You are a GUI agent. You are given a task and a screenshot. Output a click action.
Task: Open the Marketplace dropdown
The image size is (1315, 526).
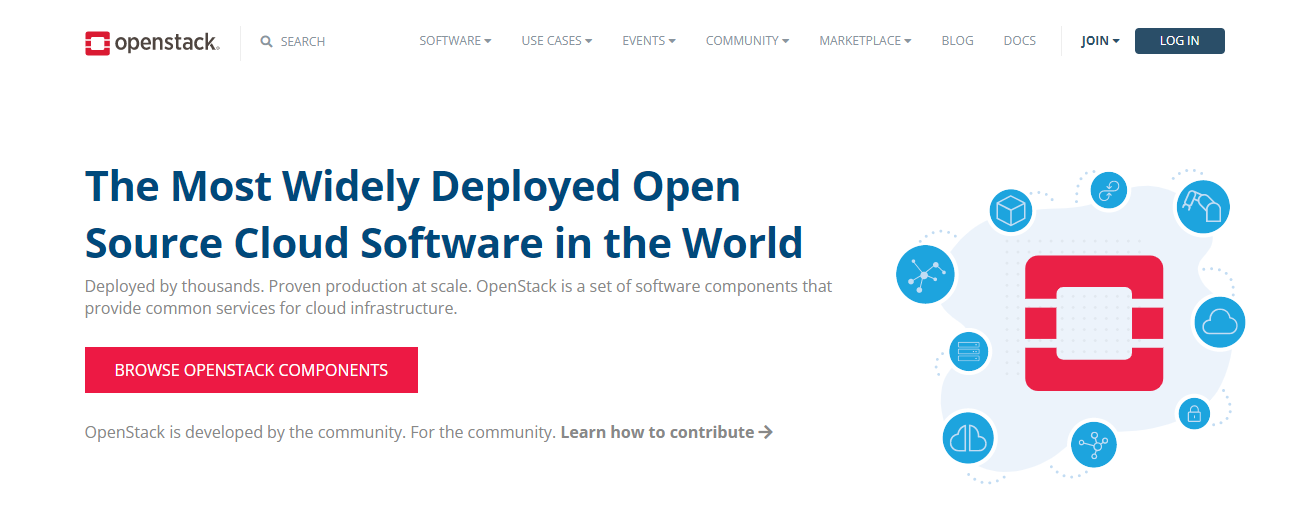[x=865, y=41]
